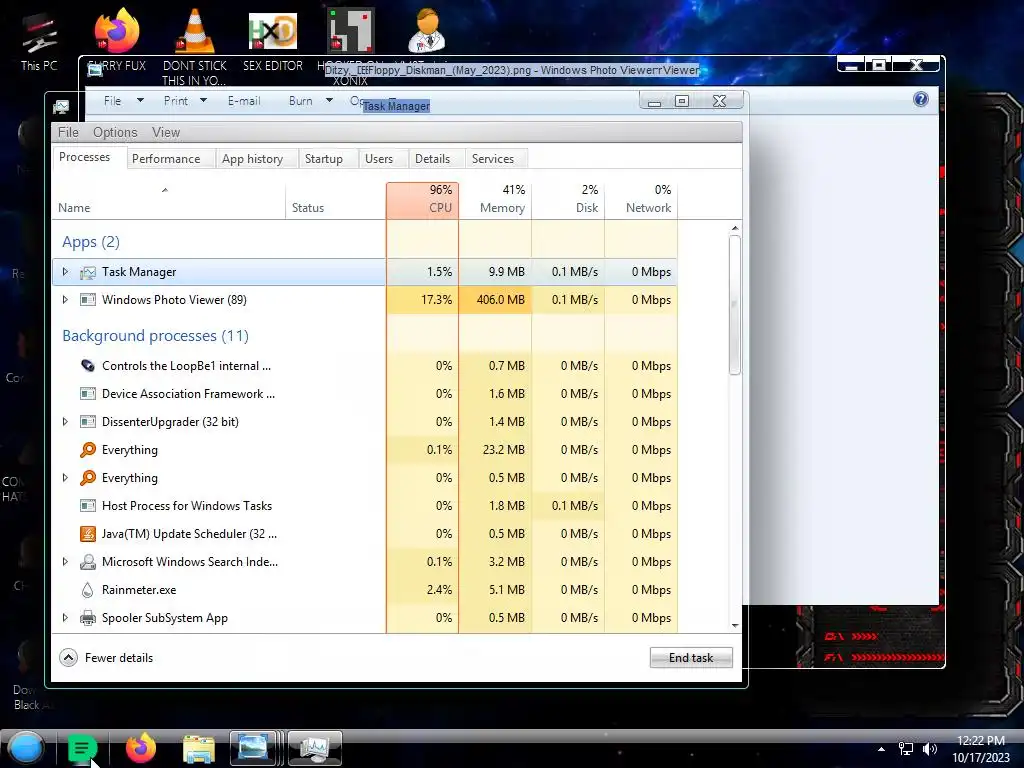Image resolution: width=1024 pixels, height=768 pixels.
Task: Open Firefox from the taskbar
Action: coord(140,748)
